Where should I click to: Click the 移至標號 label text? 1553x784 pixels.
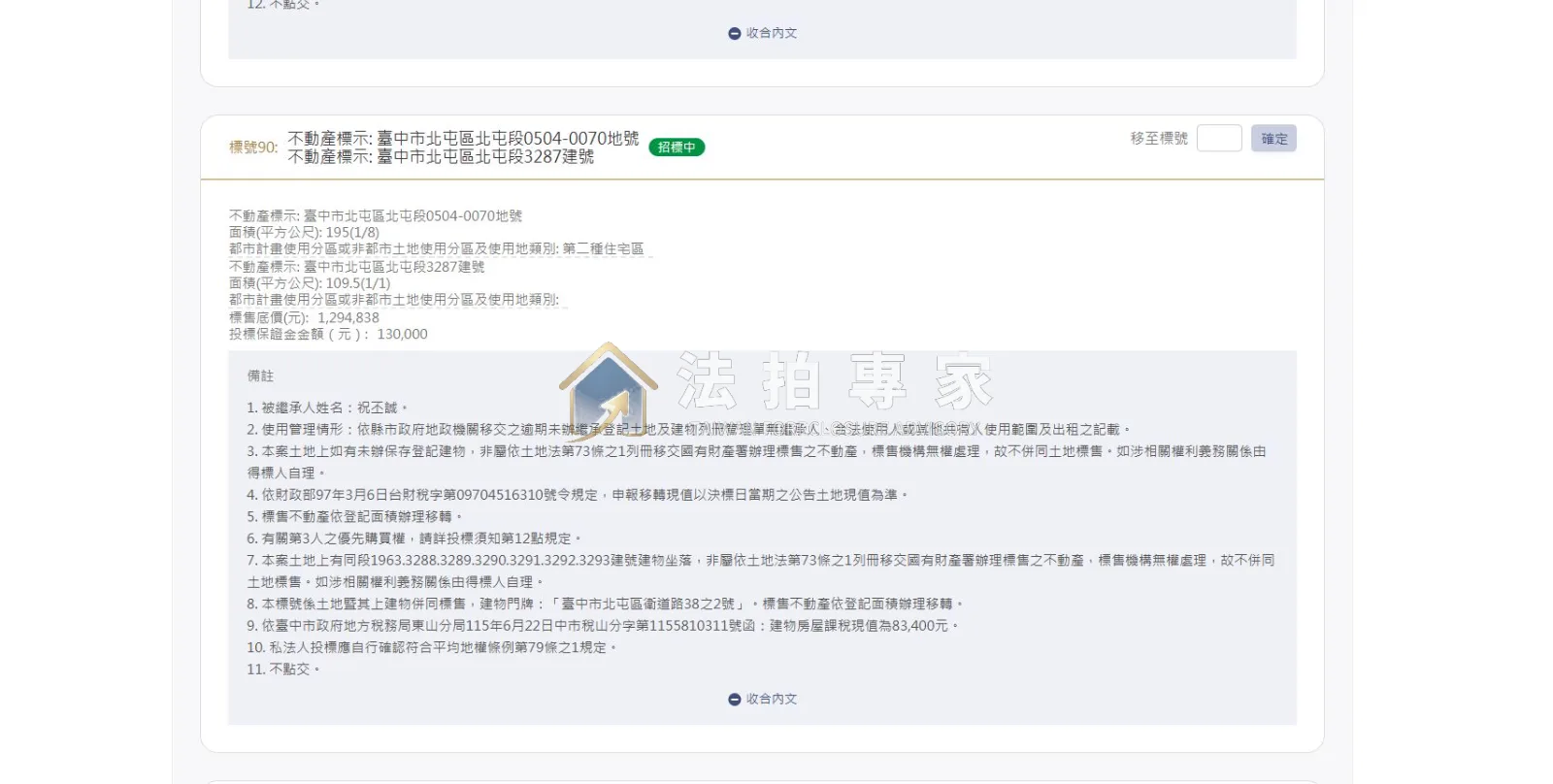click(1159, 138)
